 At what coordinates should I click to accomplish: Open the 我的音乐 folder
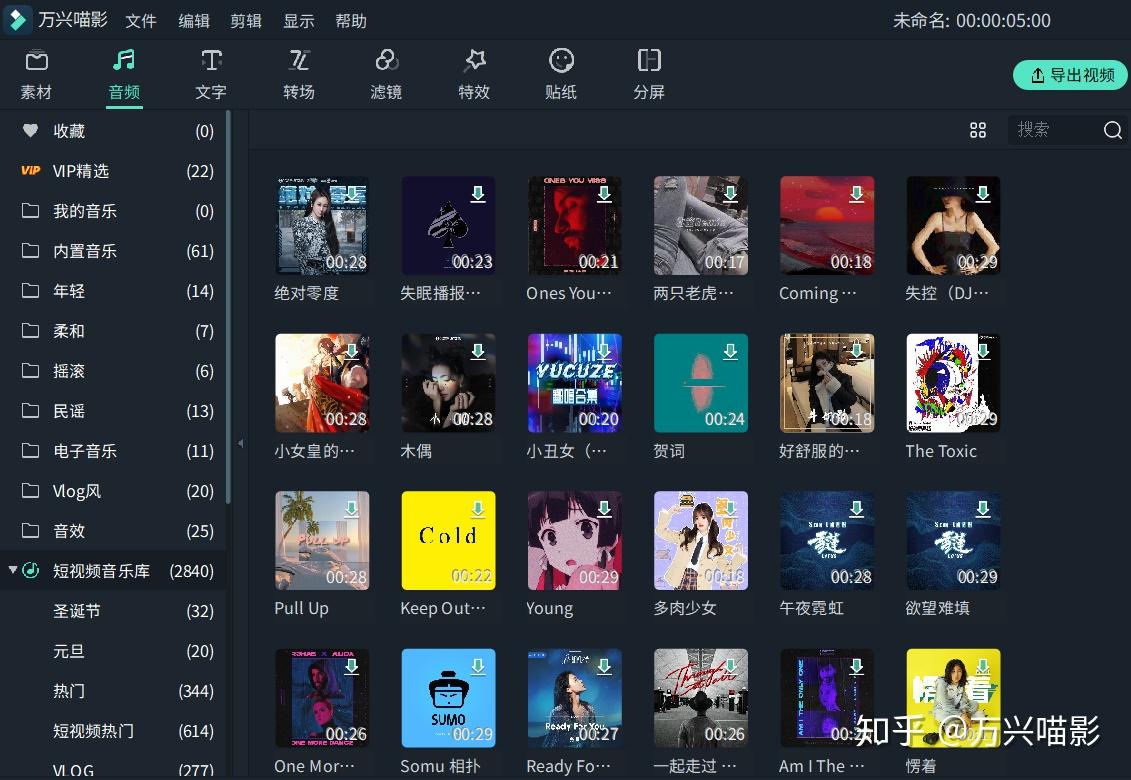[x=114, y=211]
